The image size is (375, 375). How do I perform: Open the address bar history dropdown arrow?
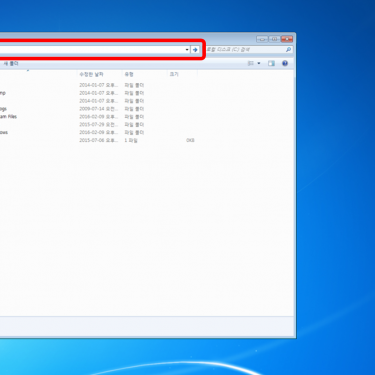187,50
